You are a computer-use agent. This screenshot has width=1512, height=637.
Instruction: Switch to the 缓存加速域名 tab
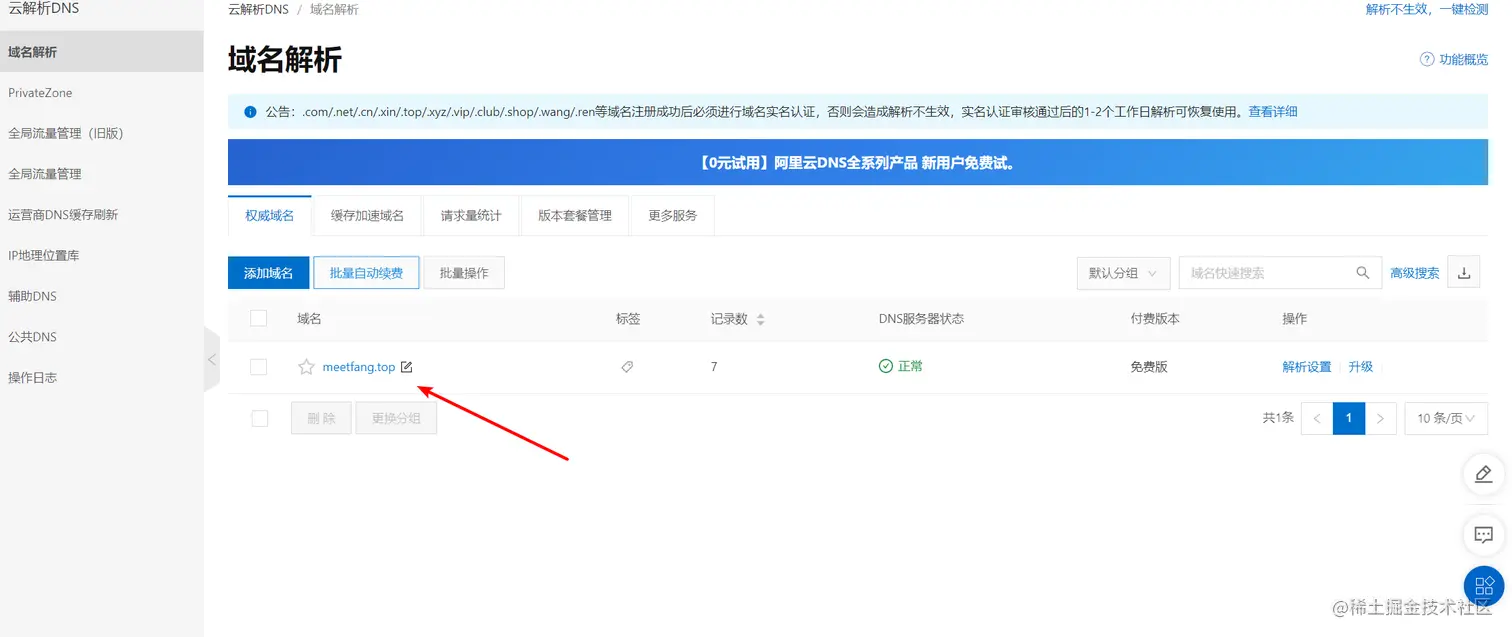367,216
